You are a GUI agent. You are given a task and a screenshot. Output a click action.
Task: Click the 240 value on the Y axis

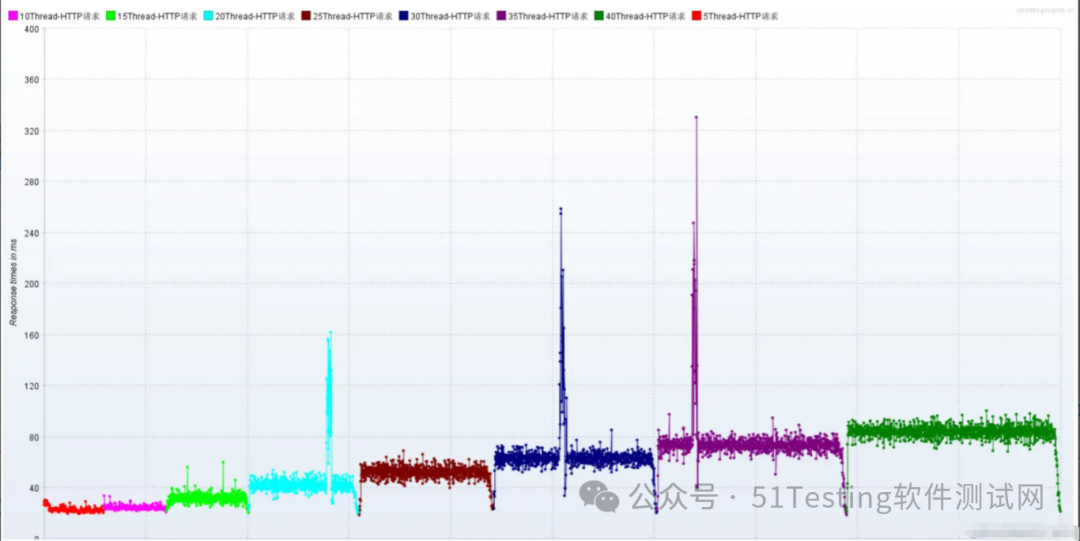pyautogui.click(x=33, y=233)
